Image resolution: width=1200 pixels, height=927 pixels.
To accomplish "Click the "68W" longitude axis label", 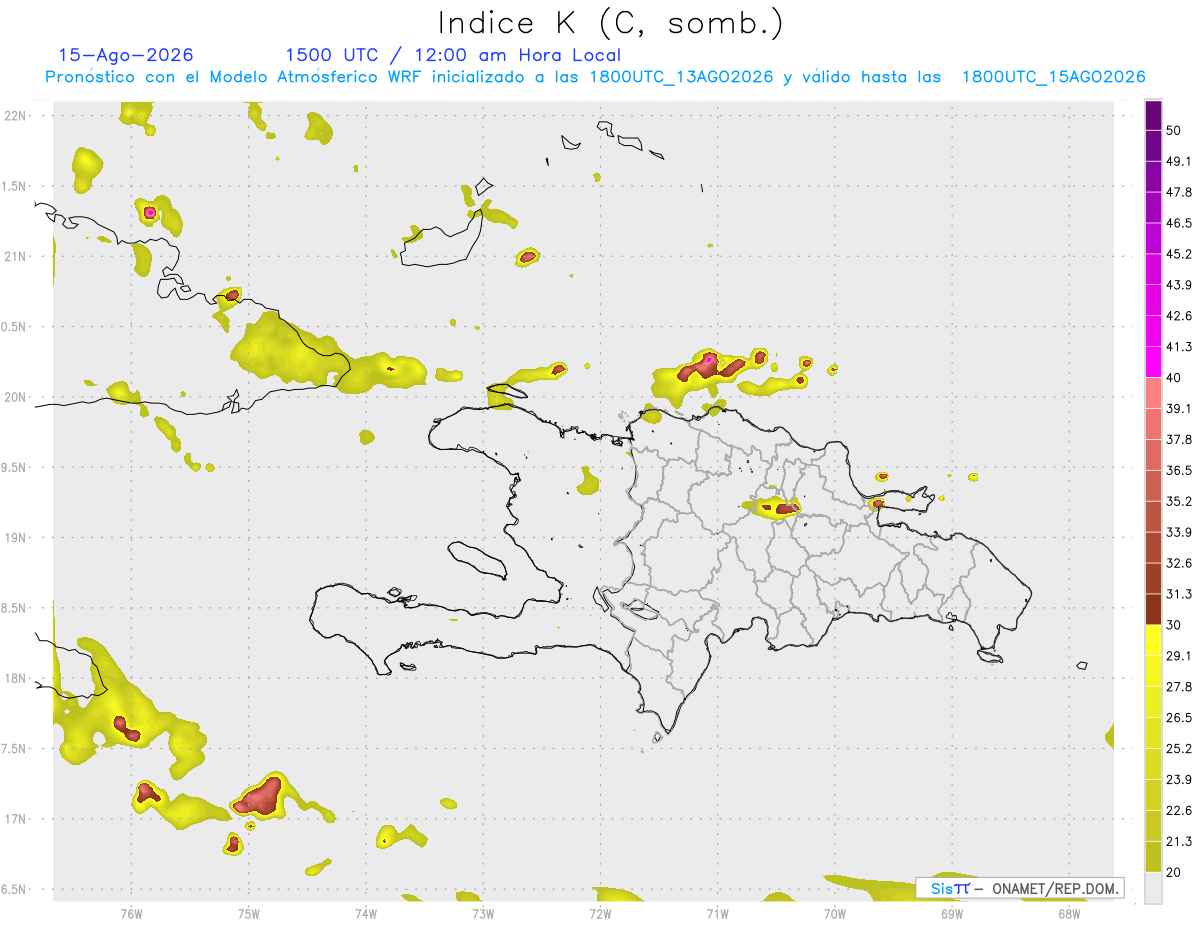I will click(x=1069, y=912).
